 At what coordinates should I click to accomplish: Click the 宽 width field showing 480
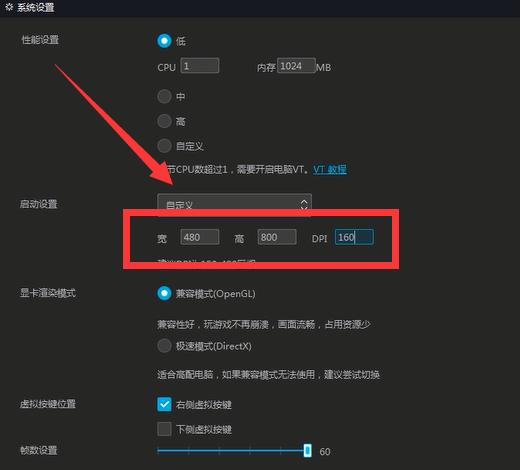click(x=200, y=237)
